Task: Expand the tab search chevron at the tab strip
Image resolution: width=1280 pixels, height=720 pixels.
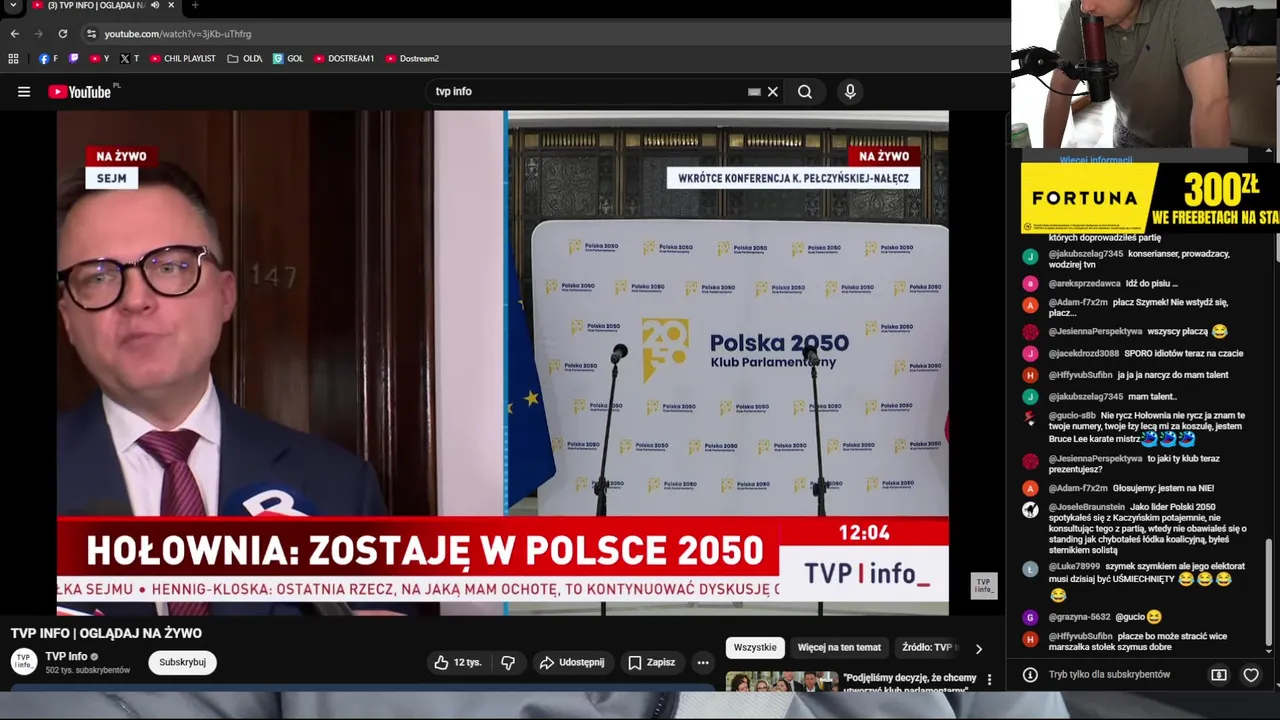Action: point(13,5)
